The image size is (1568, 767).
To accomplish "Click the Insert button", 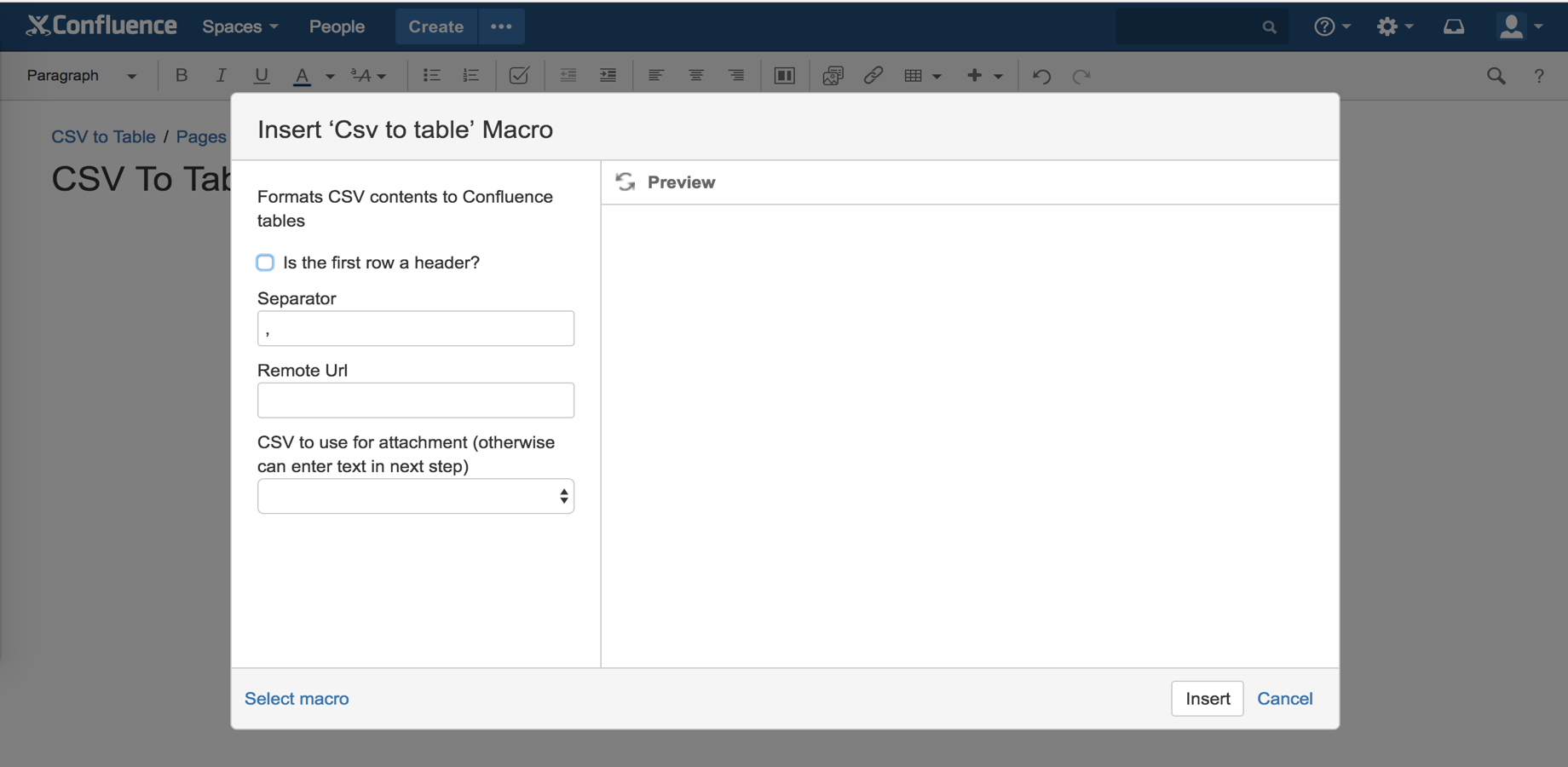I will [1207, 698].
